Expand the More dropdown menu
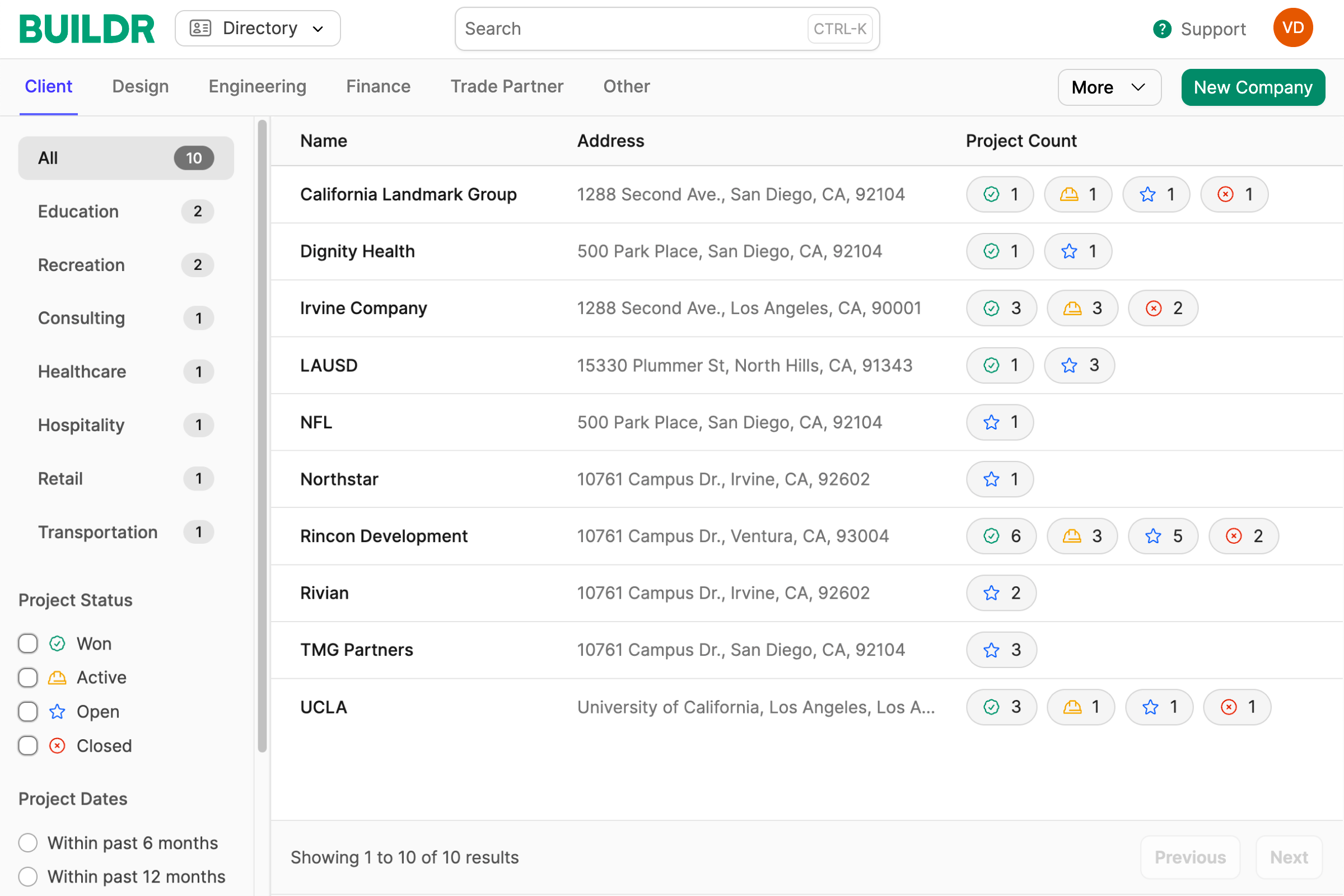The image size is (1344, 896). click(x=1109, y=87)
